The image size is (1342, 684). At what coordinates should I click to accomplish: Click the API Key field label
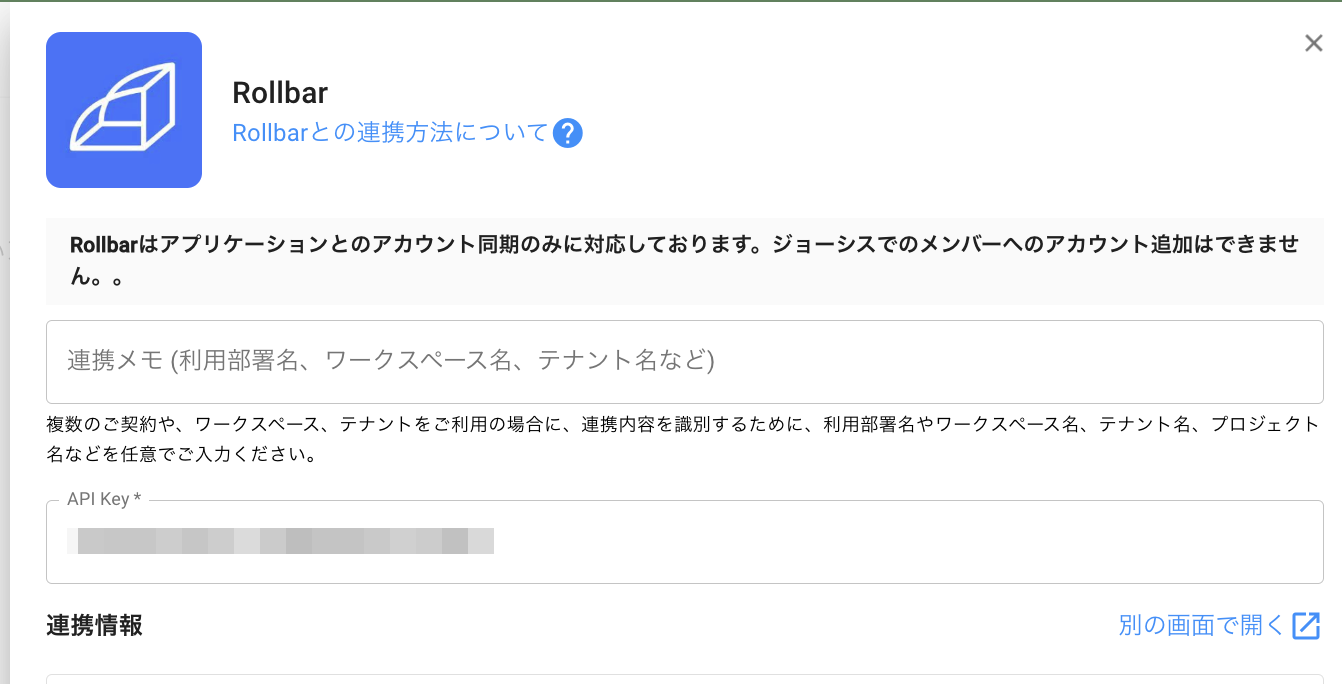(x=103, y=499)
